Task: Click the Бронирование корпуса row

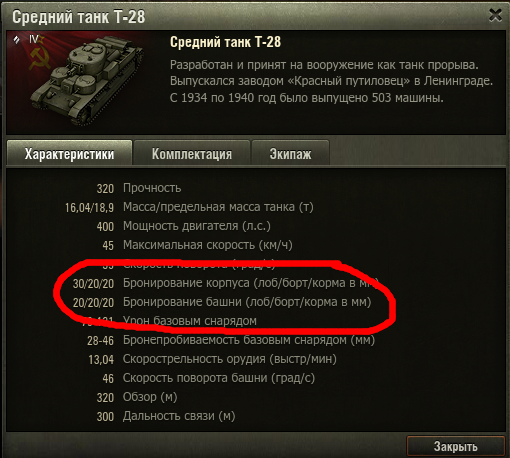Action: [x=226, y=283]
